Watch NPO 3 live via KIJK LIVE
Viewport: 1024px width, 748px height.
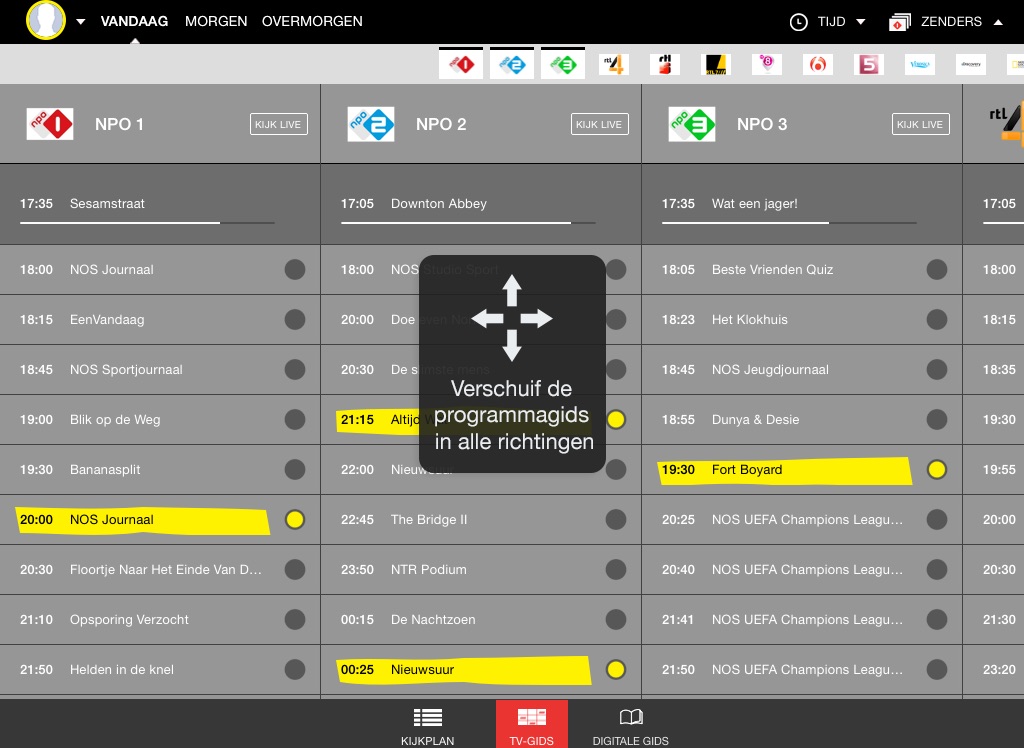coord(921,124)
